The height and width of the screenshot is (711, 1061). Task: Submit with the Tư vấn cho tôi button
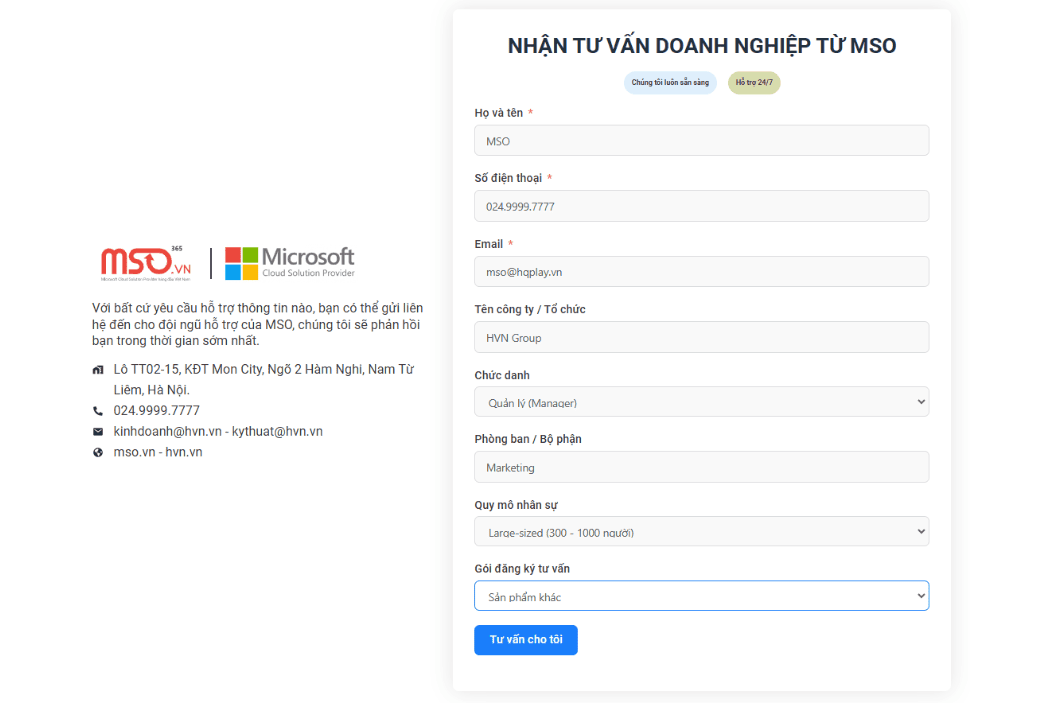point(526,640)
